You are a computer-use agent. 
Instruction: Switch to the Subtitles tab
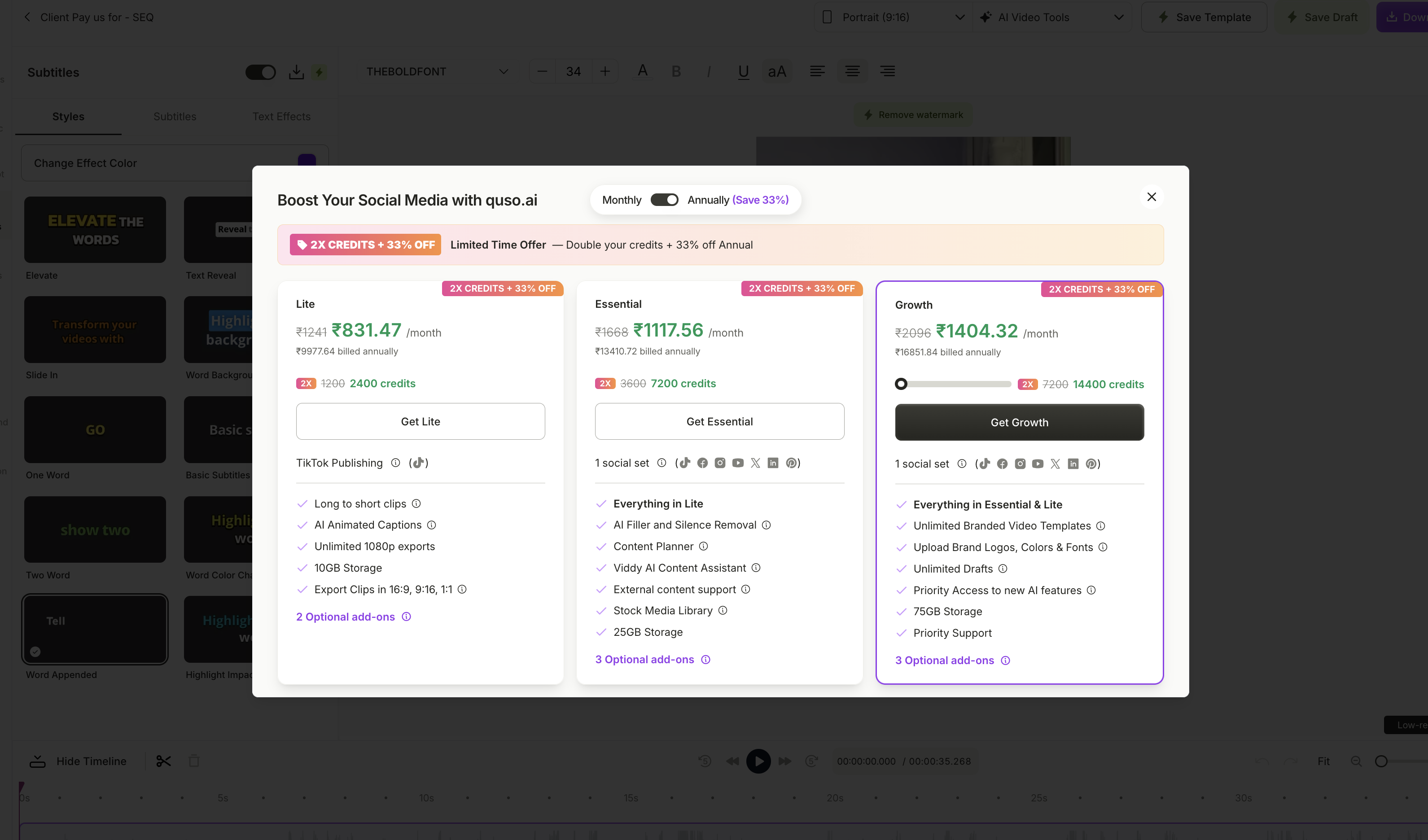click(x=175, y=116)
